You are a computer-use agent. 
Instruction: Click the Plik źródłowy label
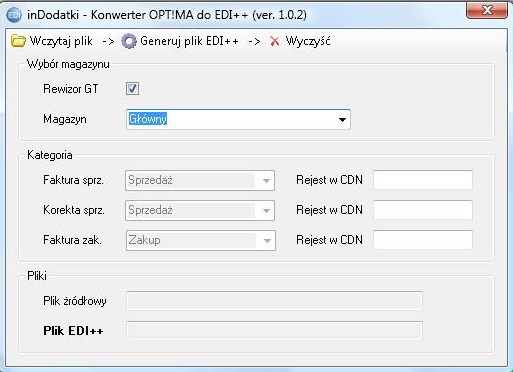75,301
